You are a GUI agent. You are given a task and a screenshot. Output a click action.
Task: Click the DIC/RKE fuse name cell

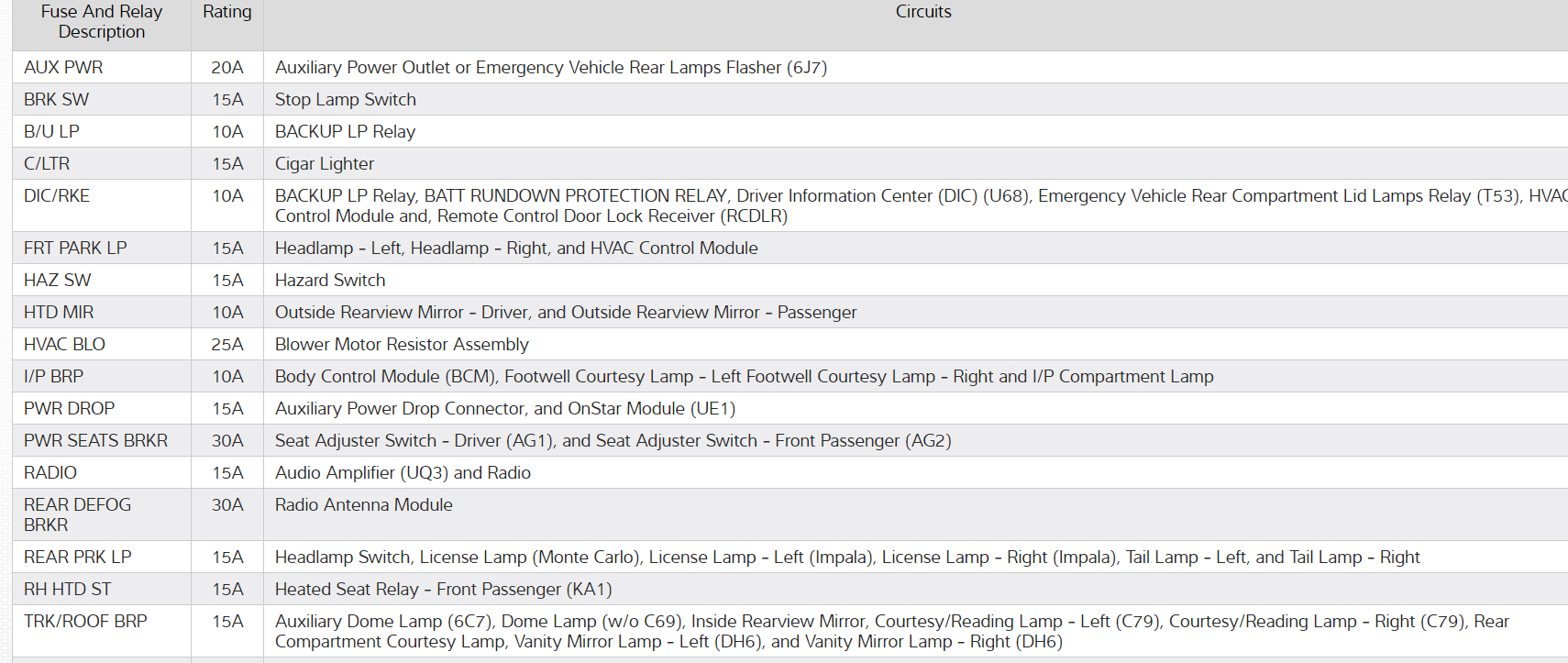tap(57, 196)
